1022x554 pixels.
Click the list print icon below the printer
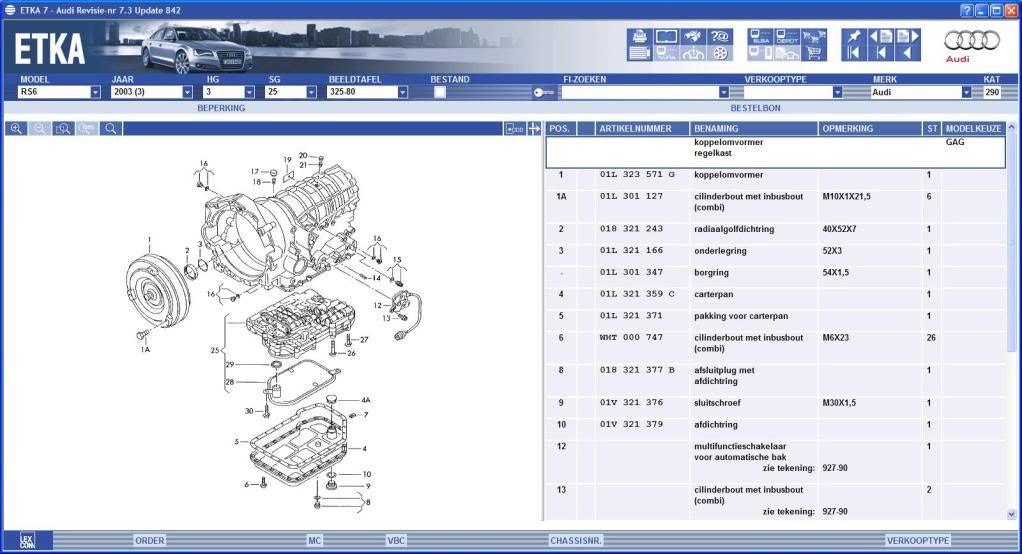pos(640,53)
